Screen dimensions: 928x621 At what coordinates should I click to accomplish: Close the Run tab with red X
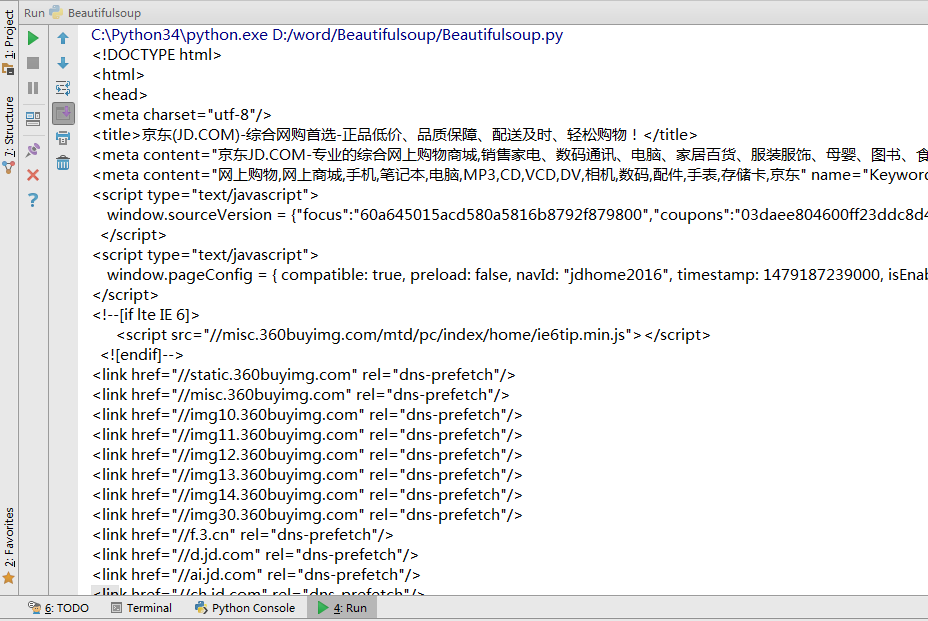tap(33, 175)
